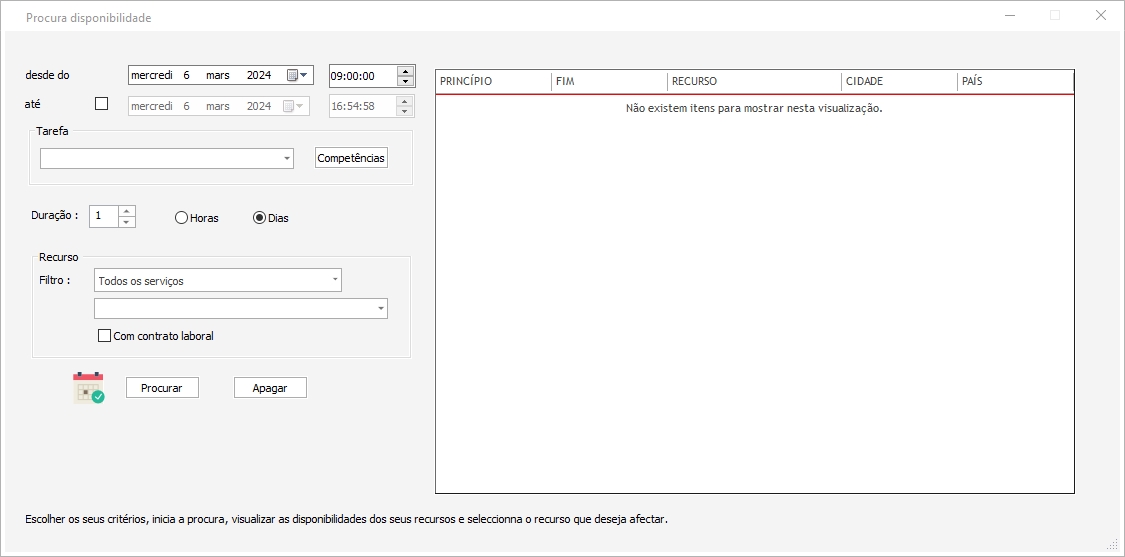Click the Competências button
Viewport: 1125px width, 557px height.
tap(352, 158)
